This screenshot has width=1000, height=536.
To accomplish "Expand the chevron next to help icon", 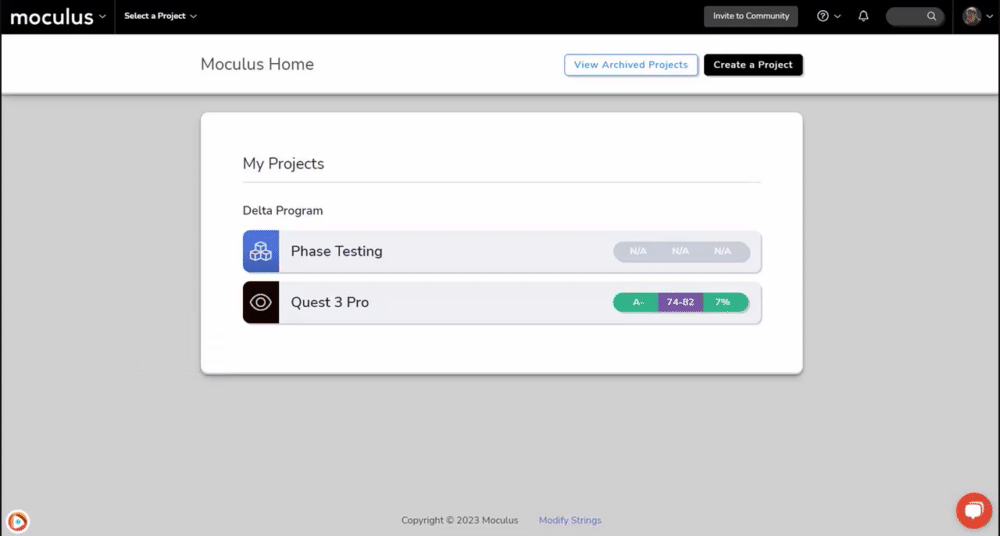I will pos(837,17).
